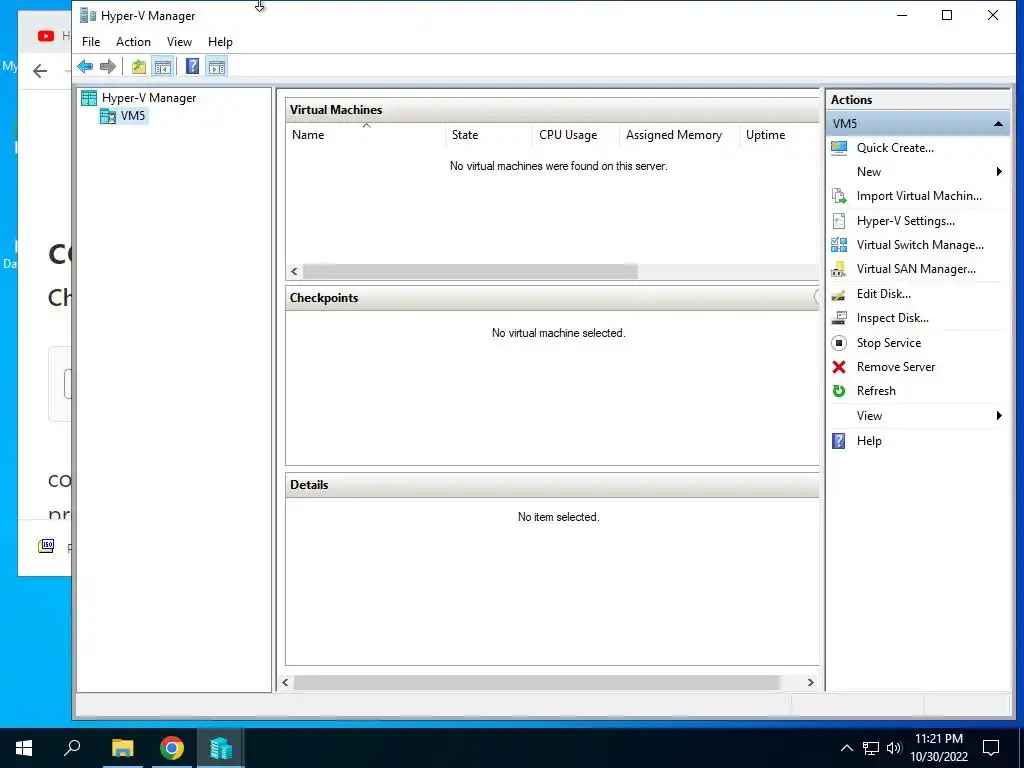Open the Windows Start menu
1024x768 pixels.
(24, 748)
